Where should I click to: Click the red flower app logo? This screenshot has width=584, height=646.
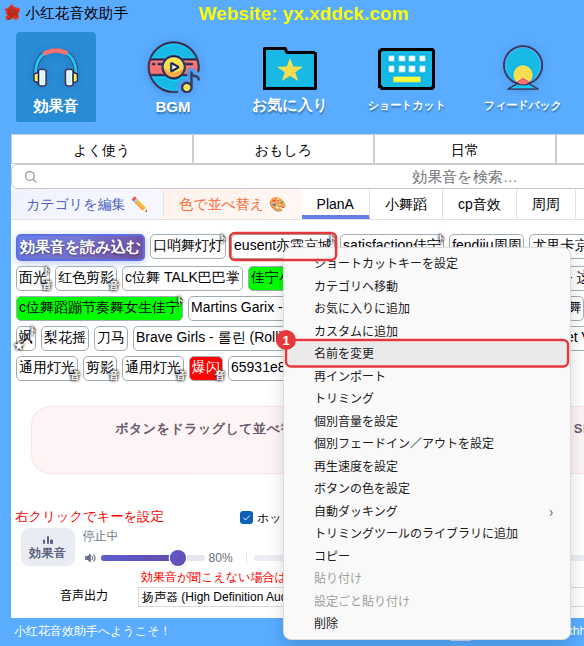tap(12, 13)
